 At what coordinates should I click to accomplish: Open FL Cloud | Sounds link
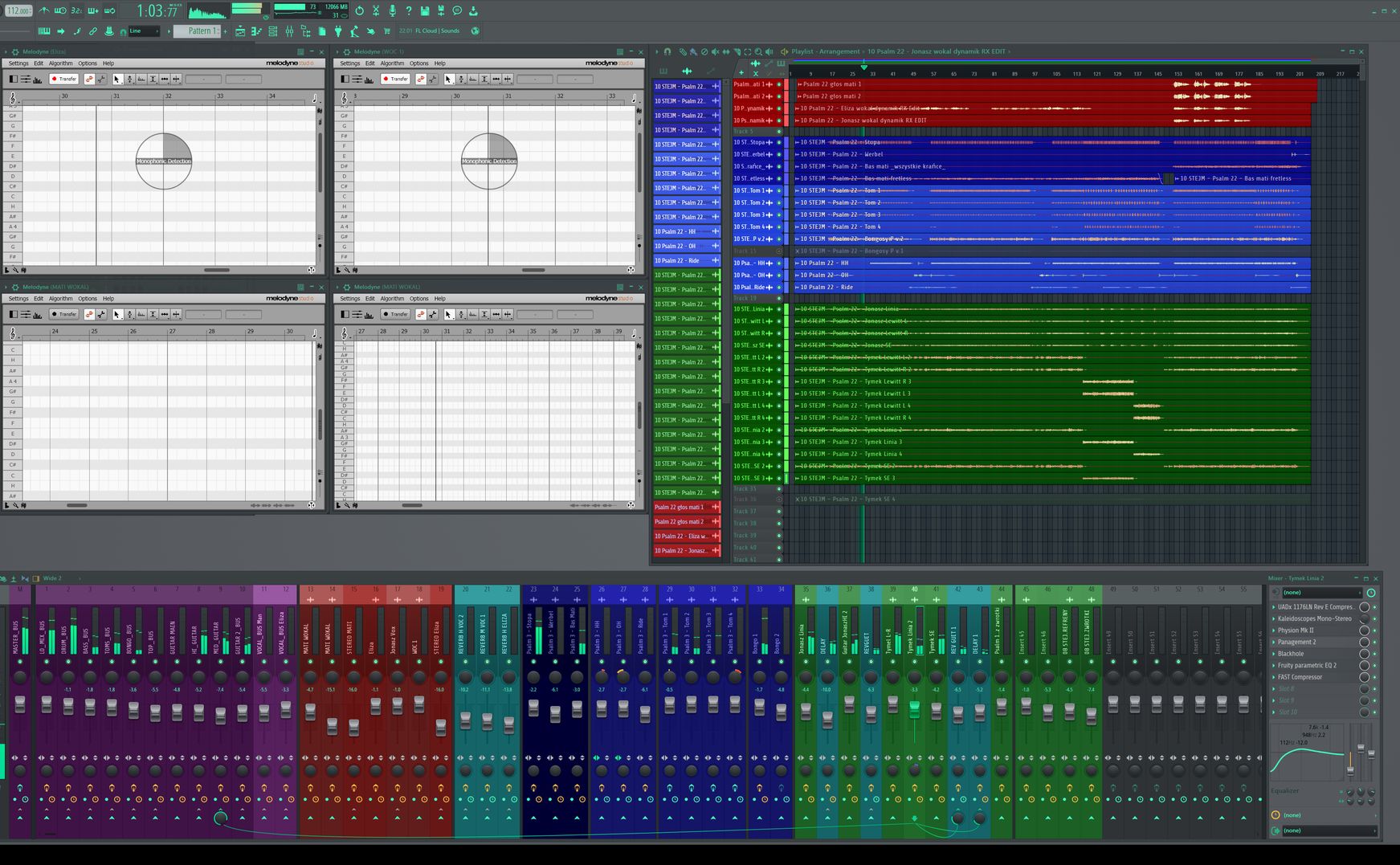pyautogui.click(x=438, y=31)
